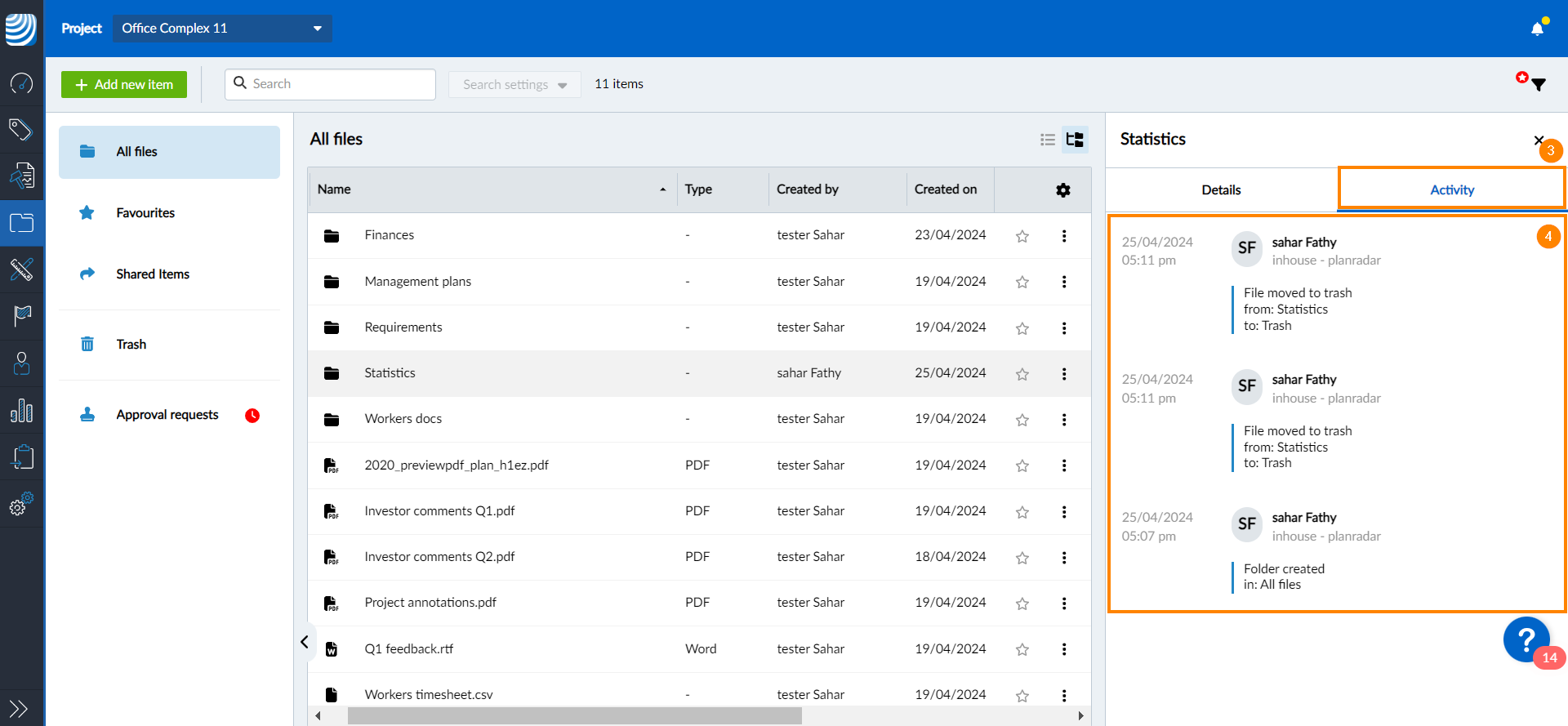
Task: Switch to the Details tab
Action: click(1221, 189)
